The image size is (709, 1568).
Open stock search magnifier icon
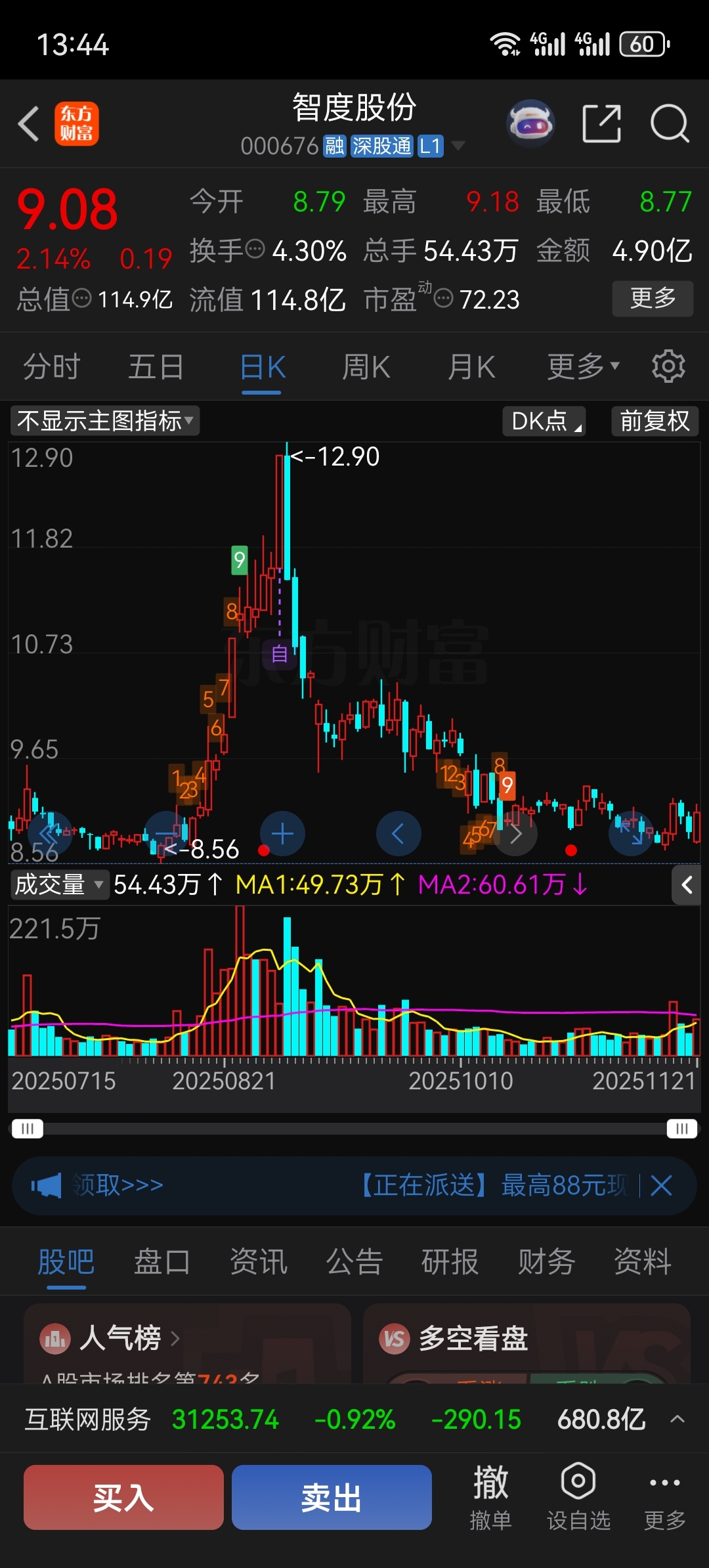pos(670,123)
